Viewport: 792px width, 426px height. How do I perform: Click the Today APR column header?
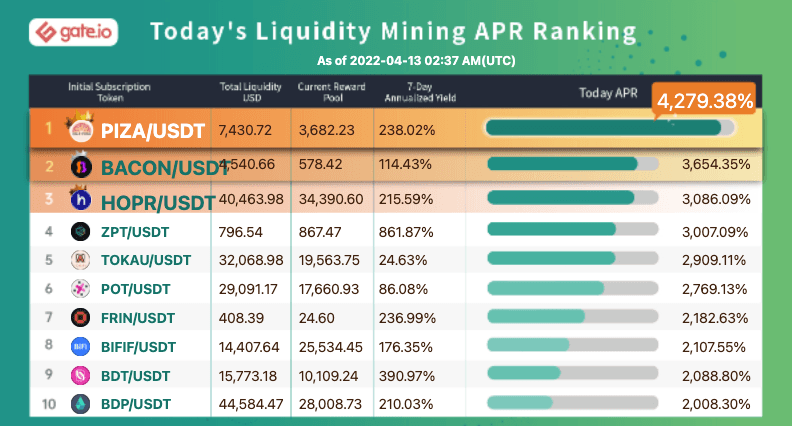pos(608,92)
